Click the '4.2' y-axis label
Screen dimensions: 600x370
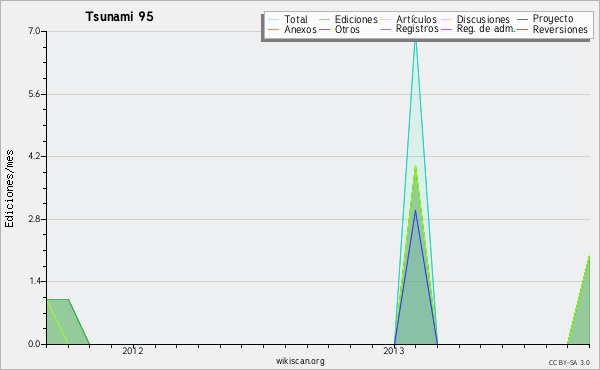[34, 156]
